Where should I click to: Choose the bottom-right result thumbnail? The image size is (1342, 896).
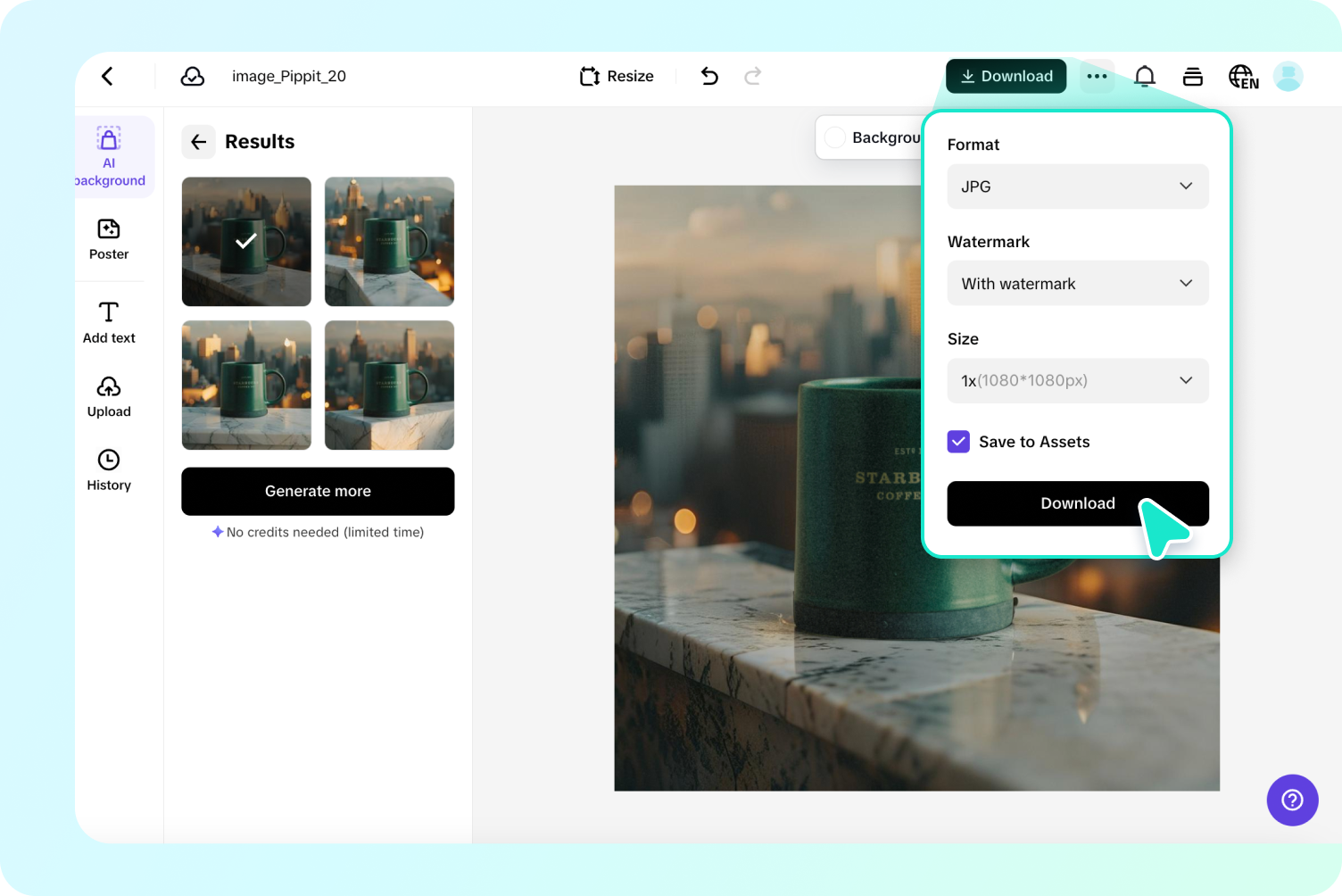click(x=389, y=386)
